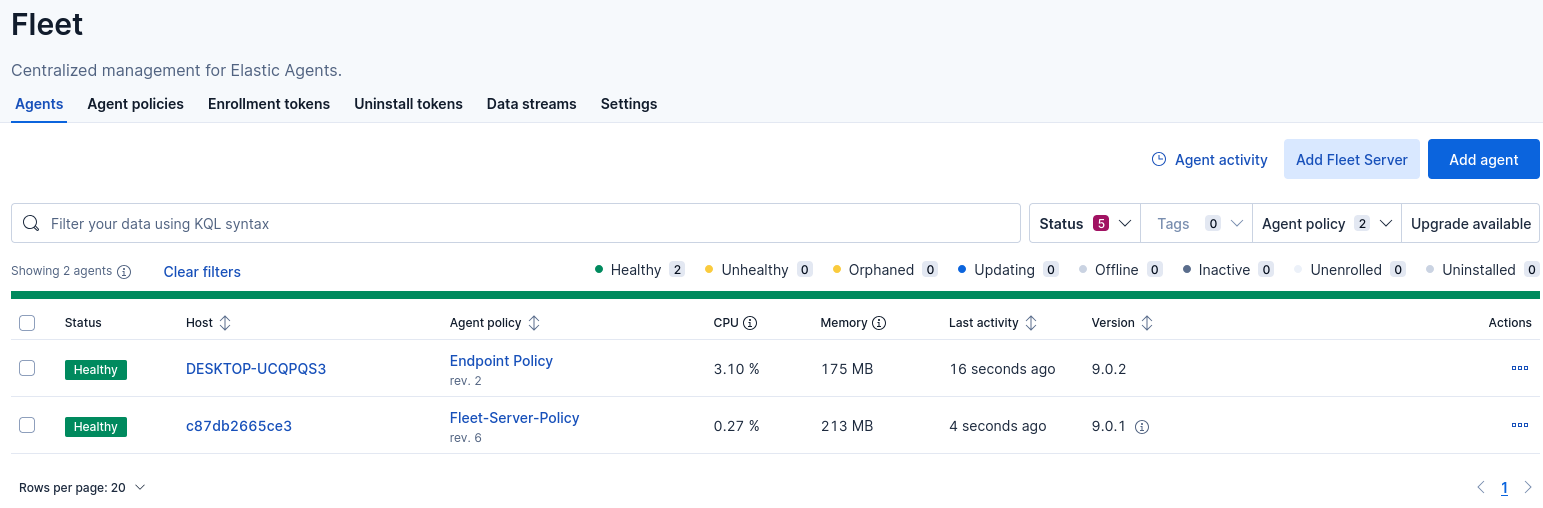The width and height of the screenshot is (1543, 508).
Task: Click the 3.10 % CPU value
Action: pyautogui.click(x=736, y=369)
